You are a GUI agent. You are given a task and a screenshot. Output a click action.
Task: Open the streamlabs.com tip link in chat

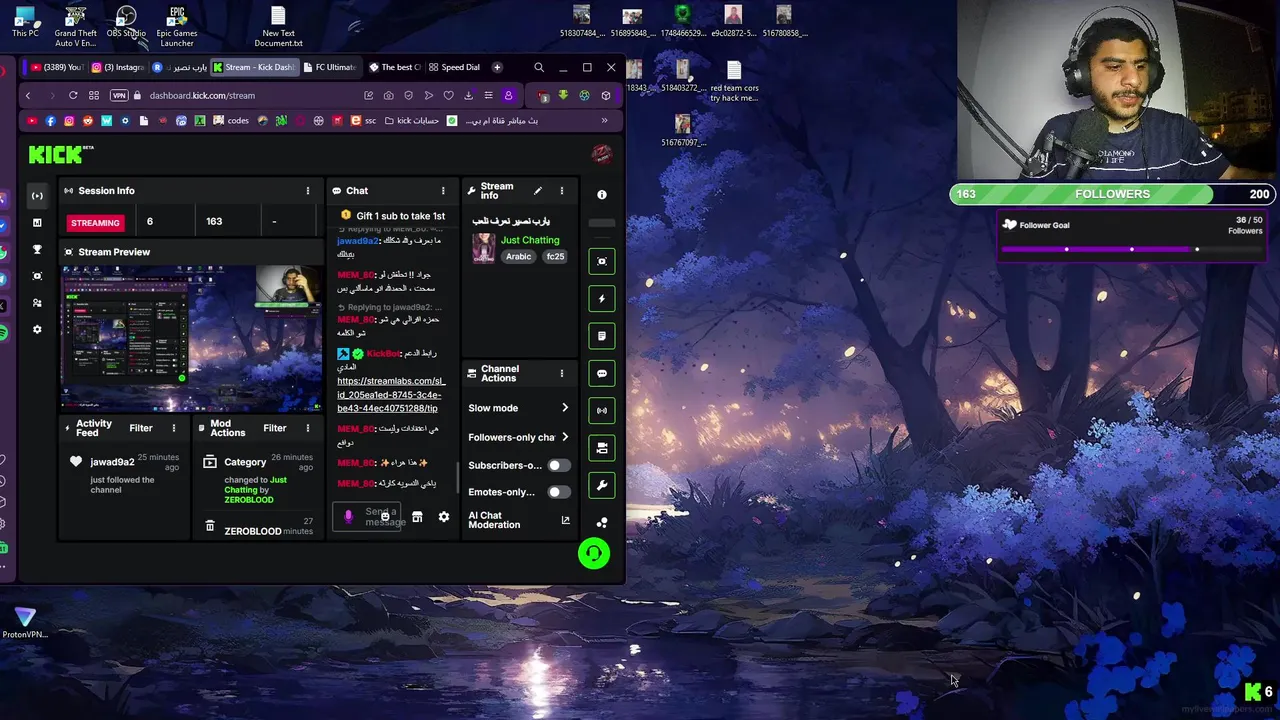(x=390, y=394)
